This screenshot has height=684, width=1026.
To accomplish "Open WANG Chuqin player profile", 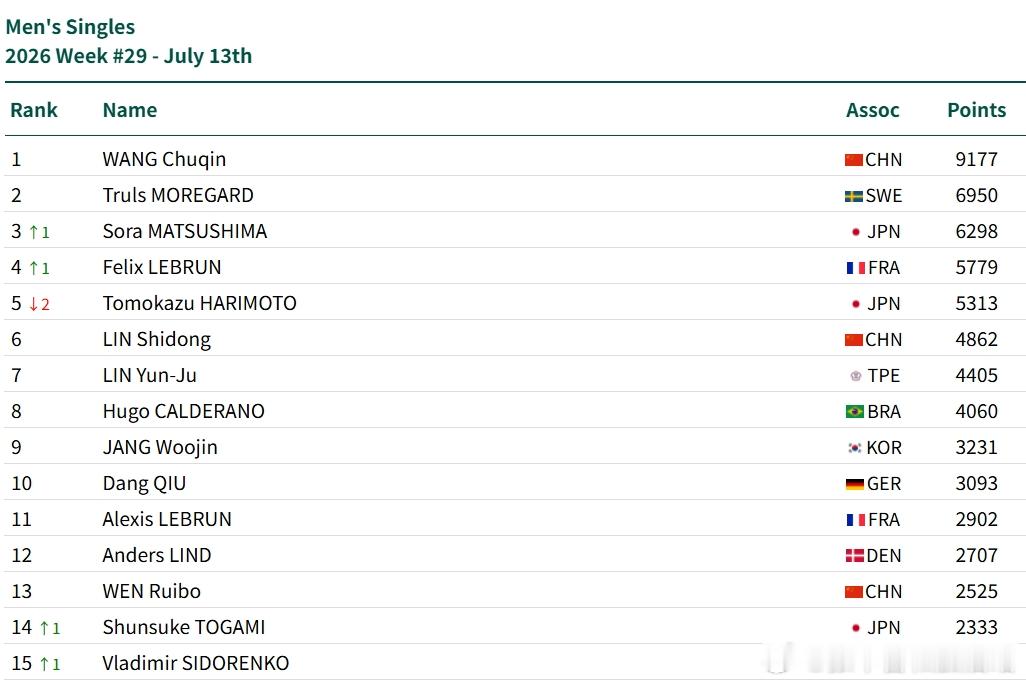I will tap(164, 159).
